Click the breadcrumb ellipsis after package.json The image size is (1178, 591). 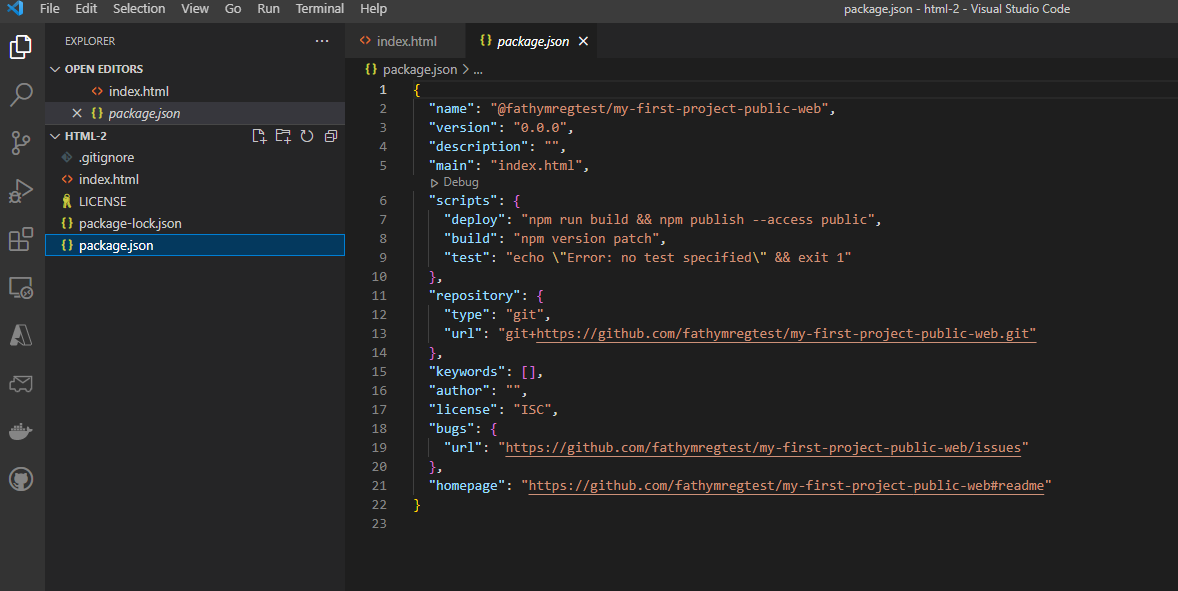pyautogui.click(x=478, y=70)
